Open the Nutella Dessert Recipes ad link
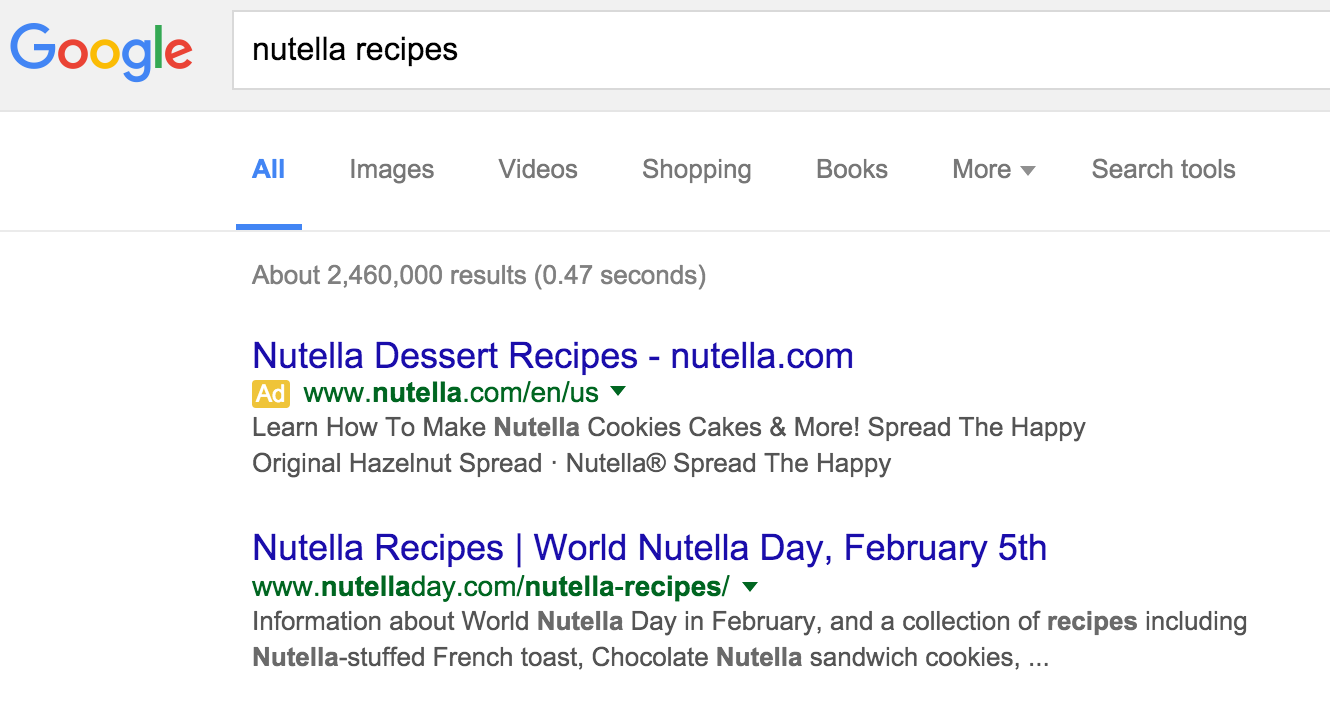The width and height of the screenshot is (1330, 710). coord(552,356)
